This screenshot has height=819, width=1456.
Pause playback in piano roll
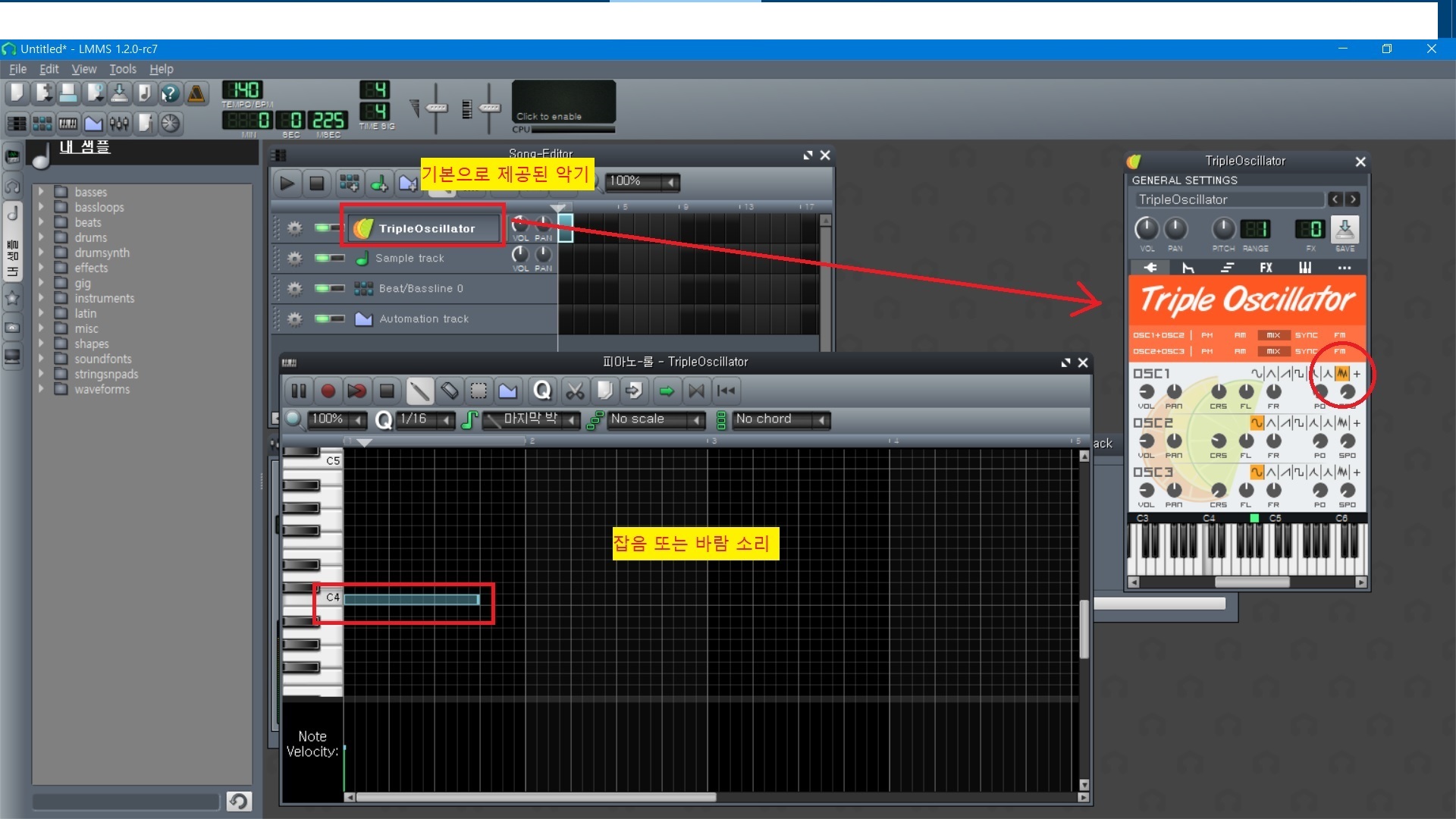point(299,391)
